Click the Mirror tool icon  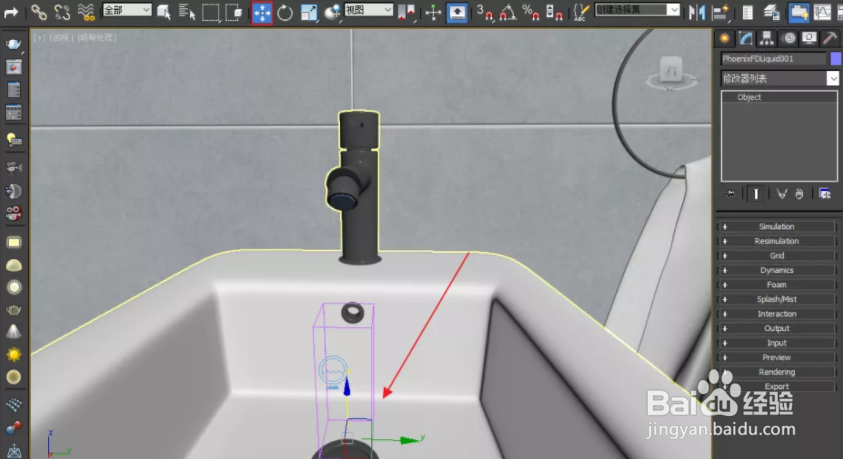click(x=697, y=12)
